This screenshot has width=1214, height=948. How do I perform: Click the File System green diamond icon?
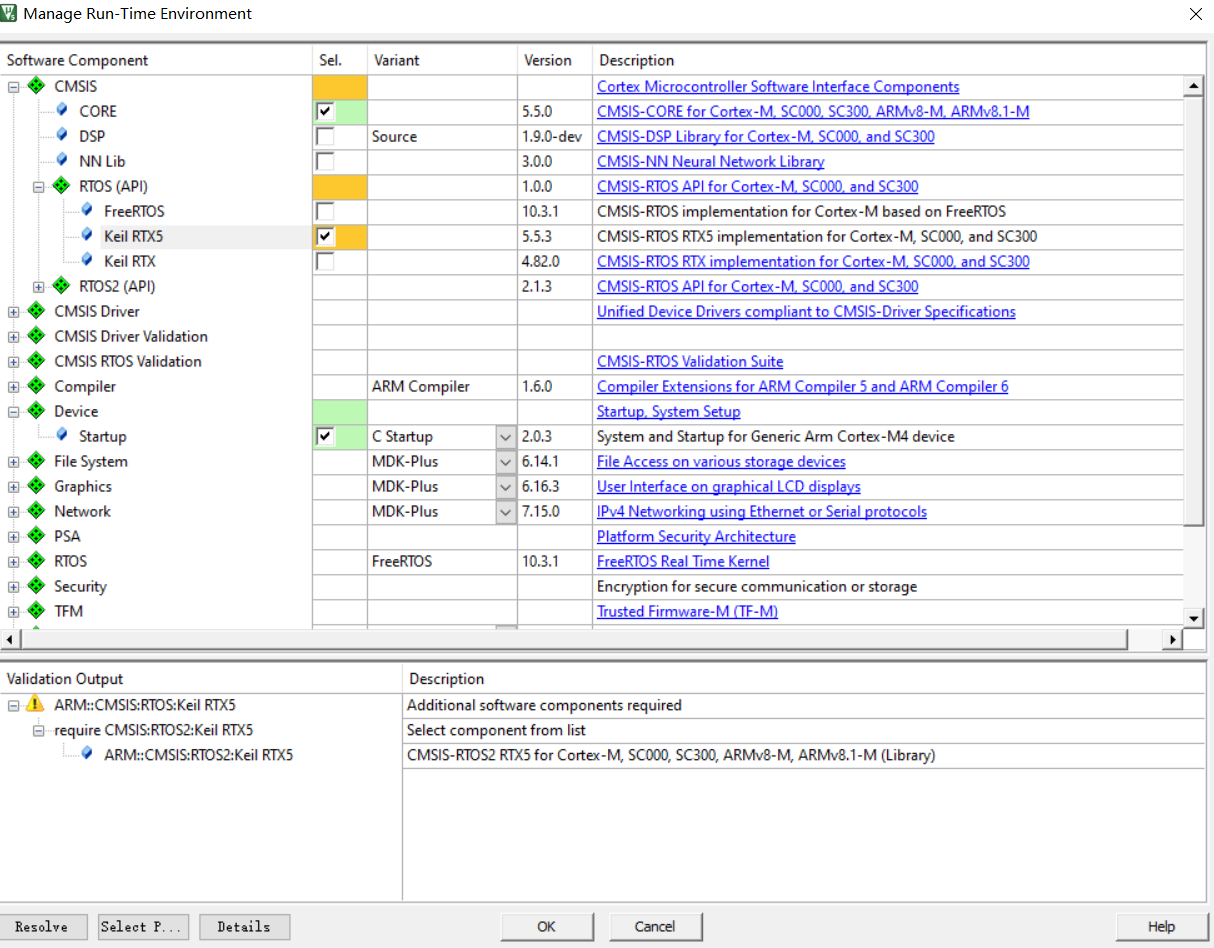(x=36, y=461)
